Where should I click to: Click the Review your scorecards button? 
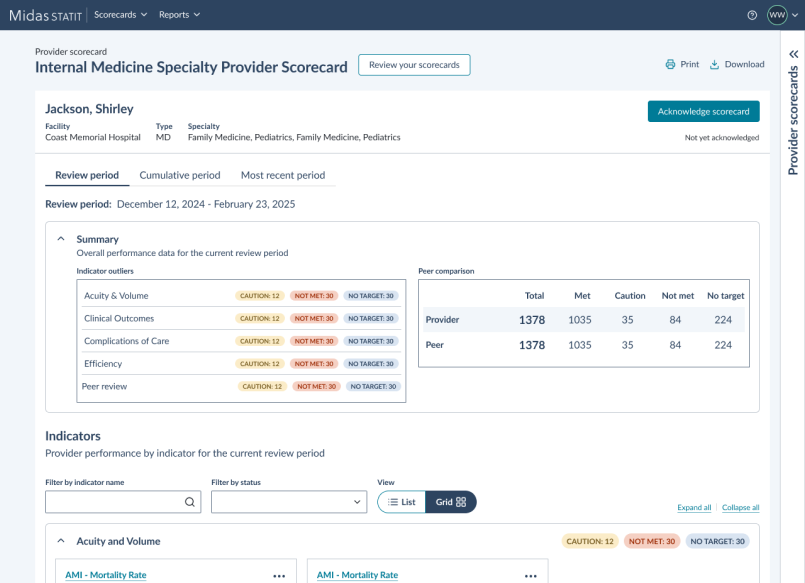point(414,65)
